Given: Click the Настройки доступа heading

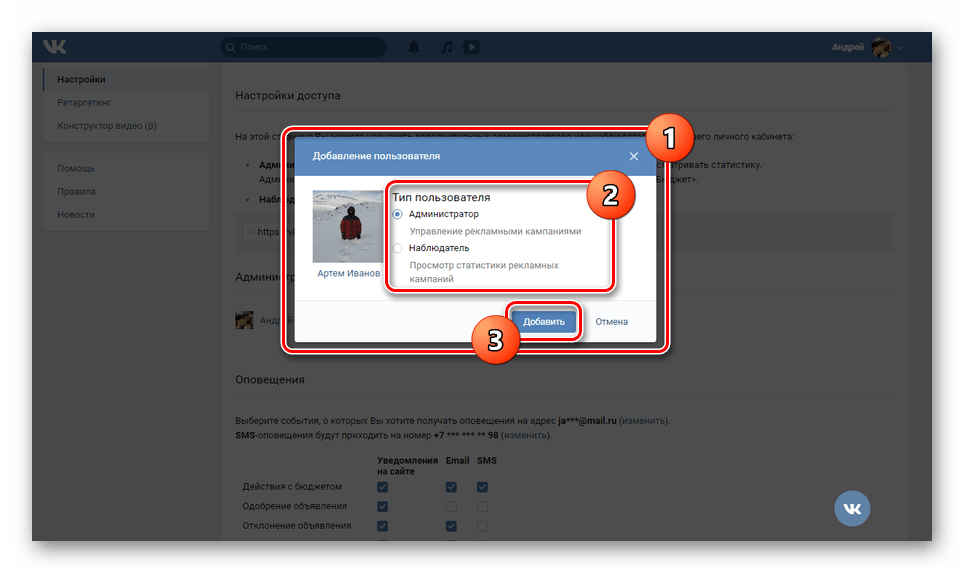Looking at the screenshot, I should pos(288,96).
